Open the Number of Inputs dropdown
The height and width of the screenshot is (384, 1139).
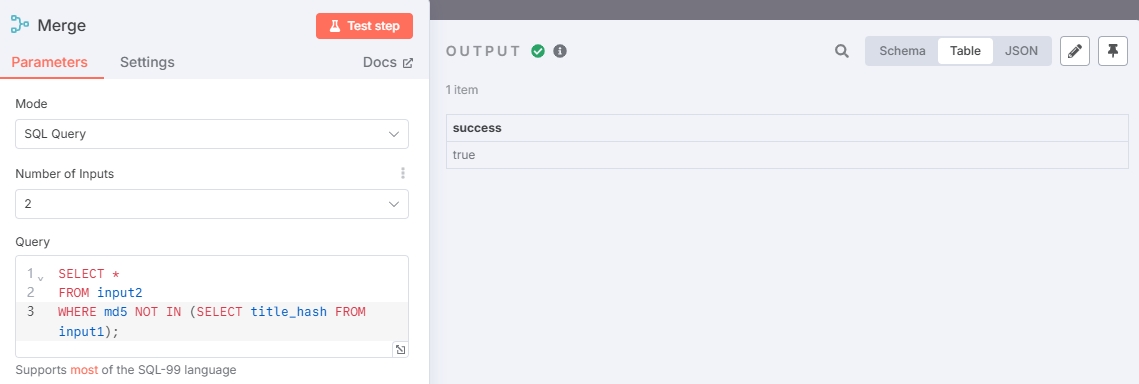coord(212,204)
